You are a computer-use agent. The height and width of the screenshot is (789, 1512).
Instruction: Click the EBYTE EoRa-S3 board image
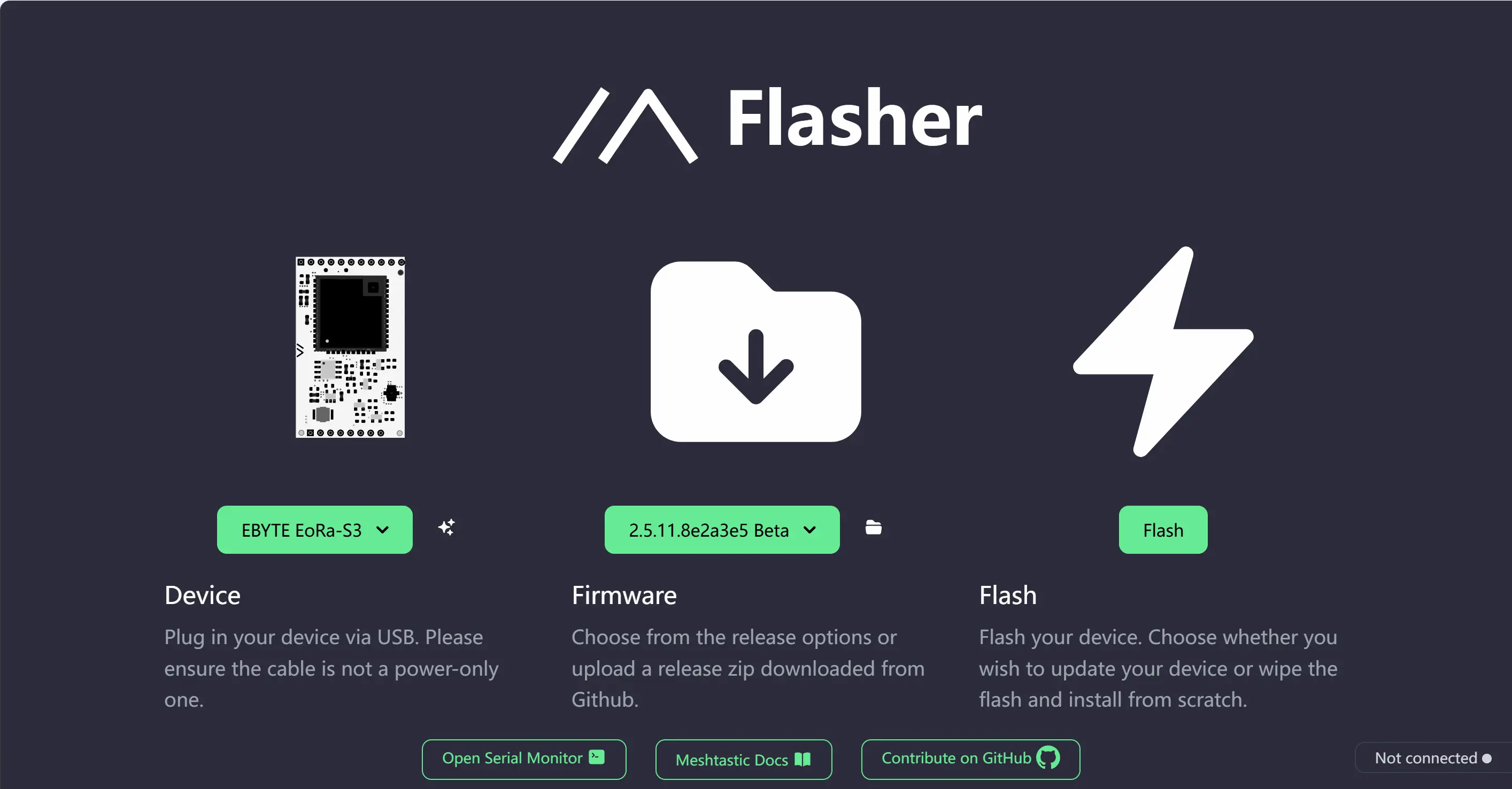coord(350,347)
